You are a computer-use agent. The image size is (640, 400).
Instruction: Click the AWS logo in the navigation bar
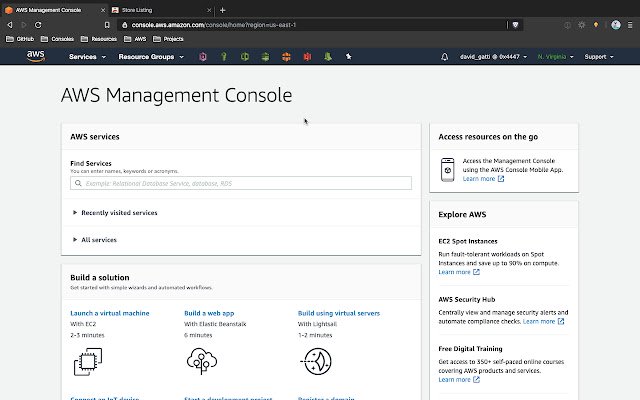coord(36,56)
